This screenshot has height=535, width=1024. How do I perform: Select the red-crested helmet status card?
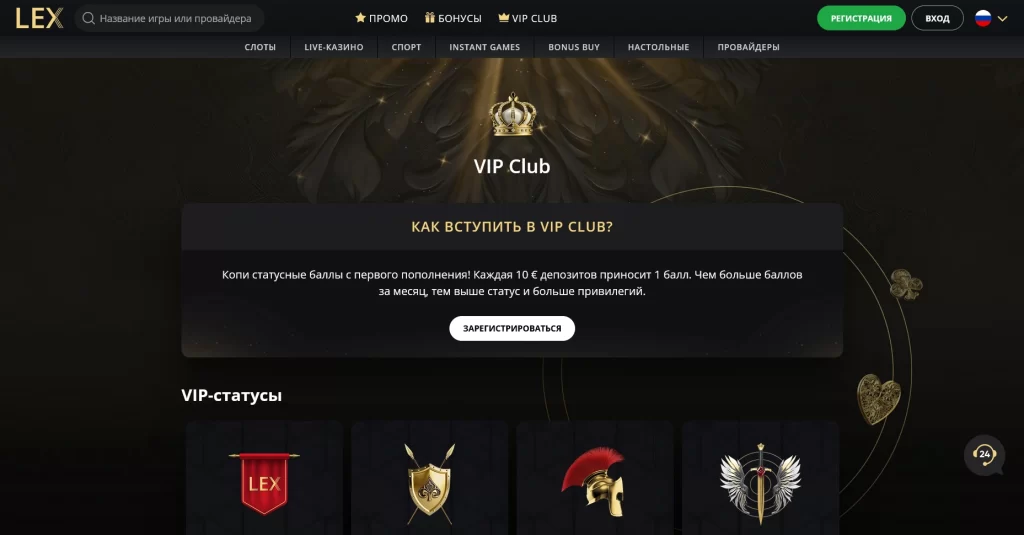pos(595,478)
